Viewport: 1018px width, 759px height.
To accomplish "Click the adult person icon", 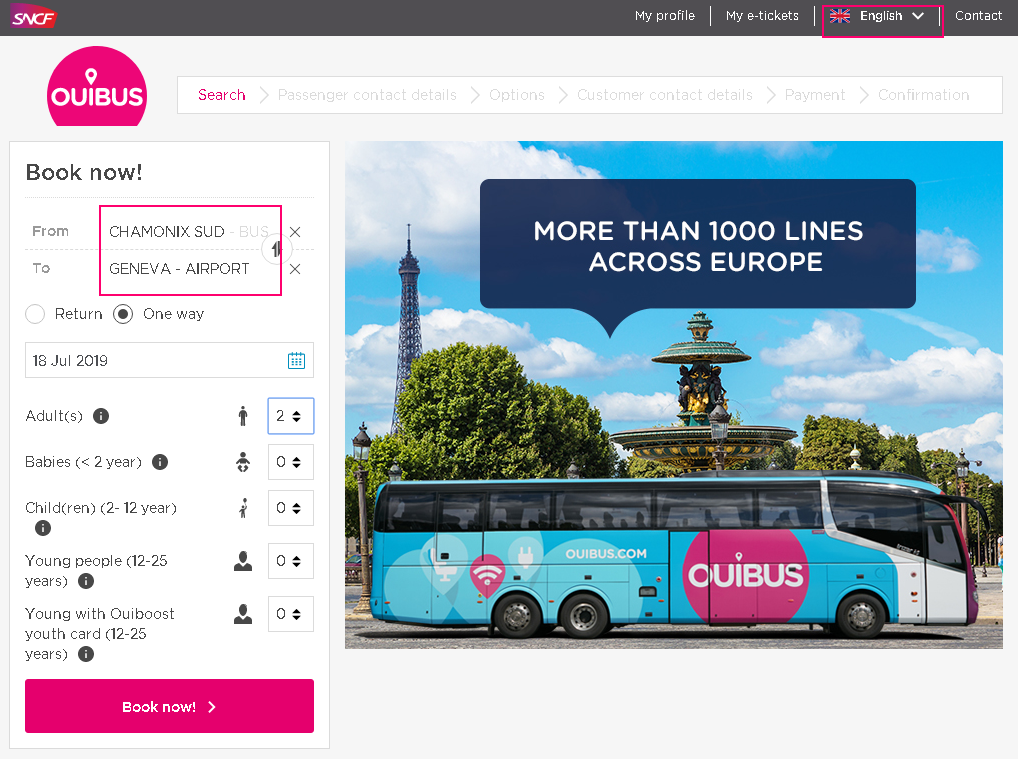I will (x=243, y=416).
